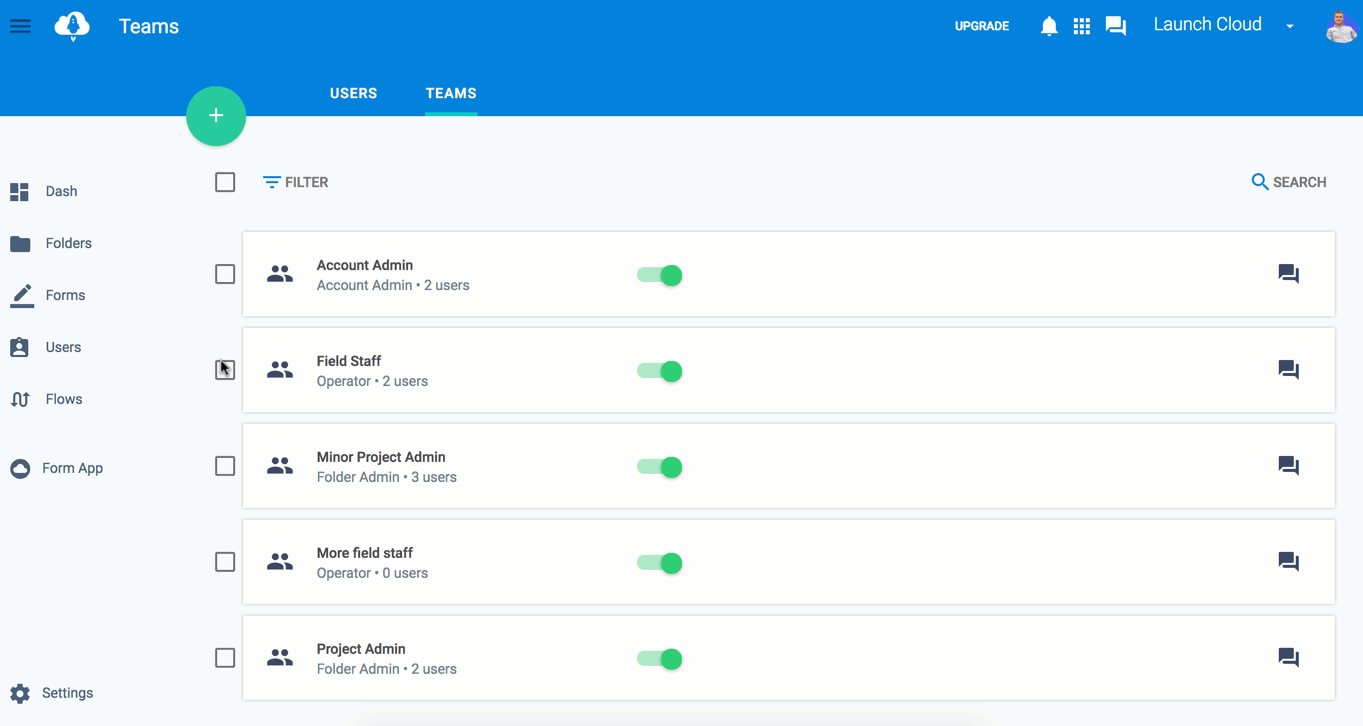Open the FILTER options
1363x726 pixels.
pyautogui.click(x=295, y=182)
